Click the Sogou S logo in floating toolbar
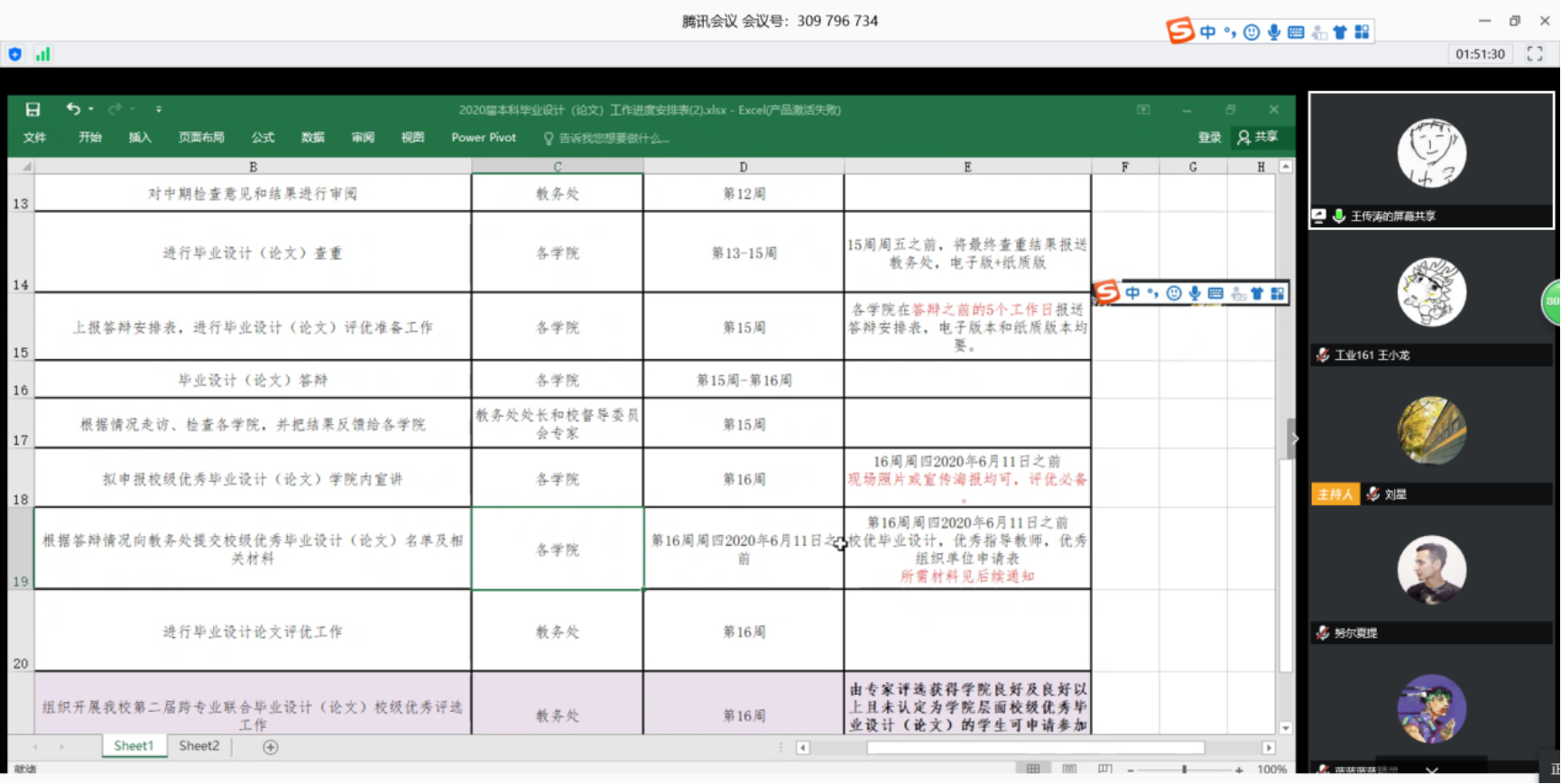The width and height of the screenshot is (1561, 784). (1107, 292)
